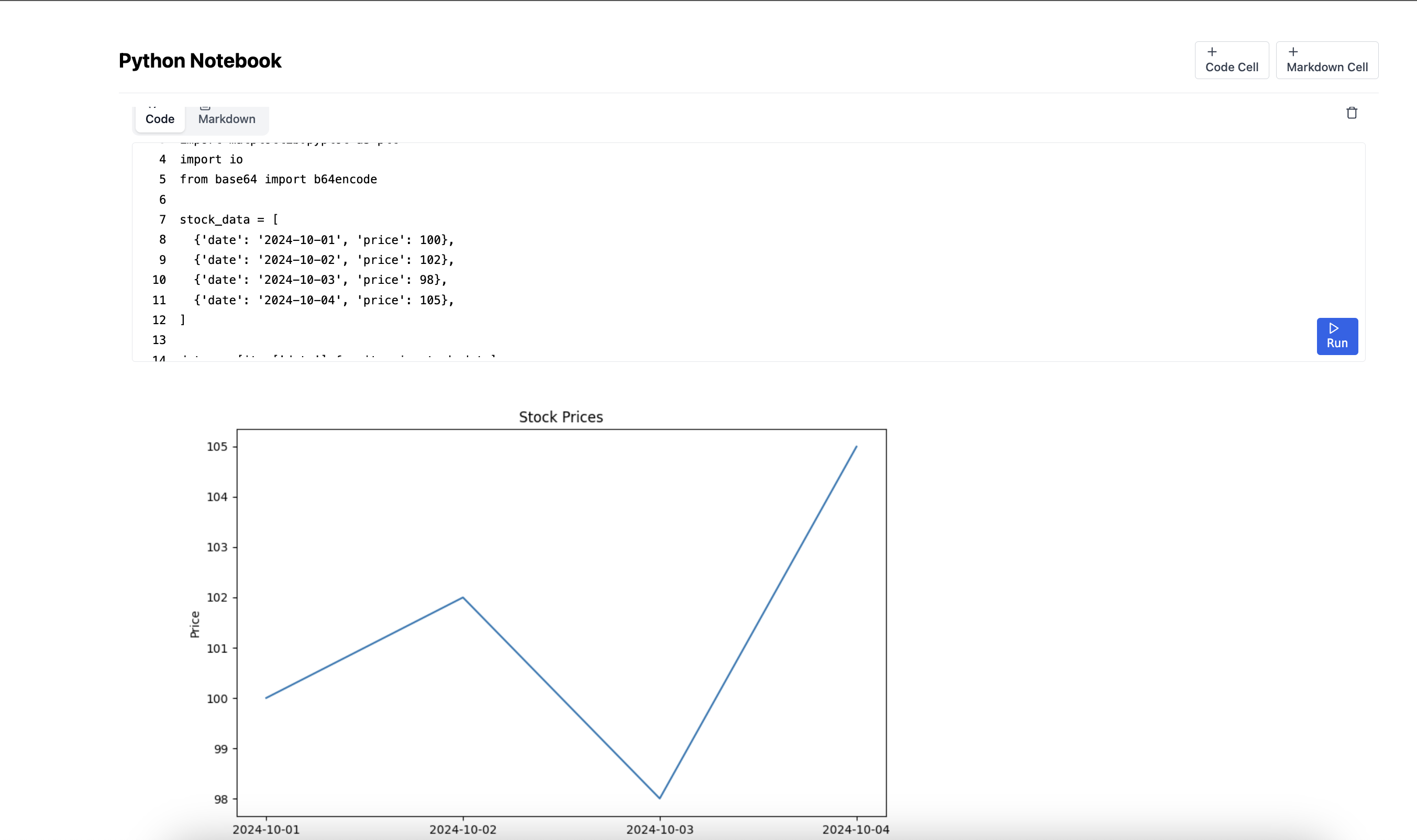Click the 2024-10-03 price 98 entry line
The width and height of the screenshot is (1417, 840).
click(x=320, y=280)
